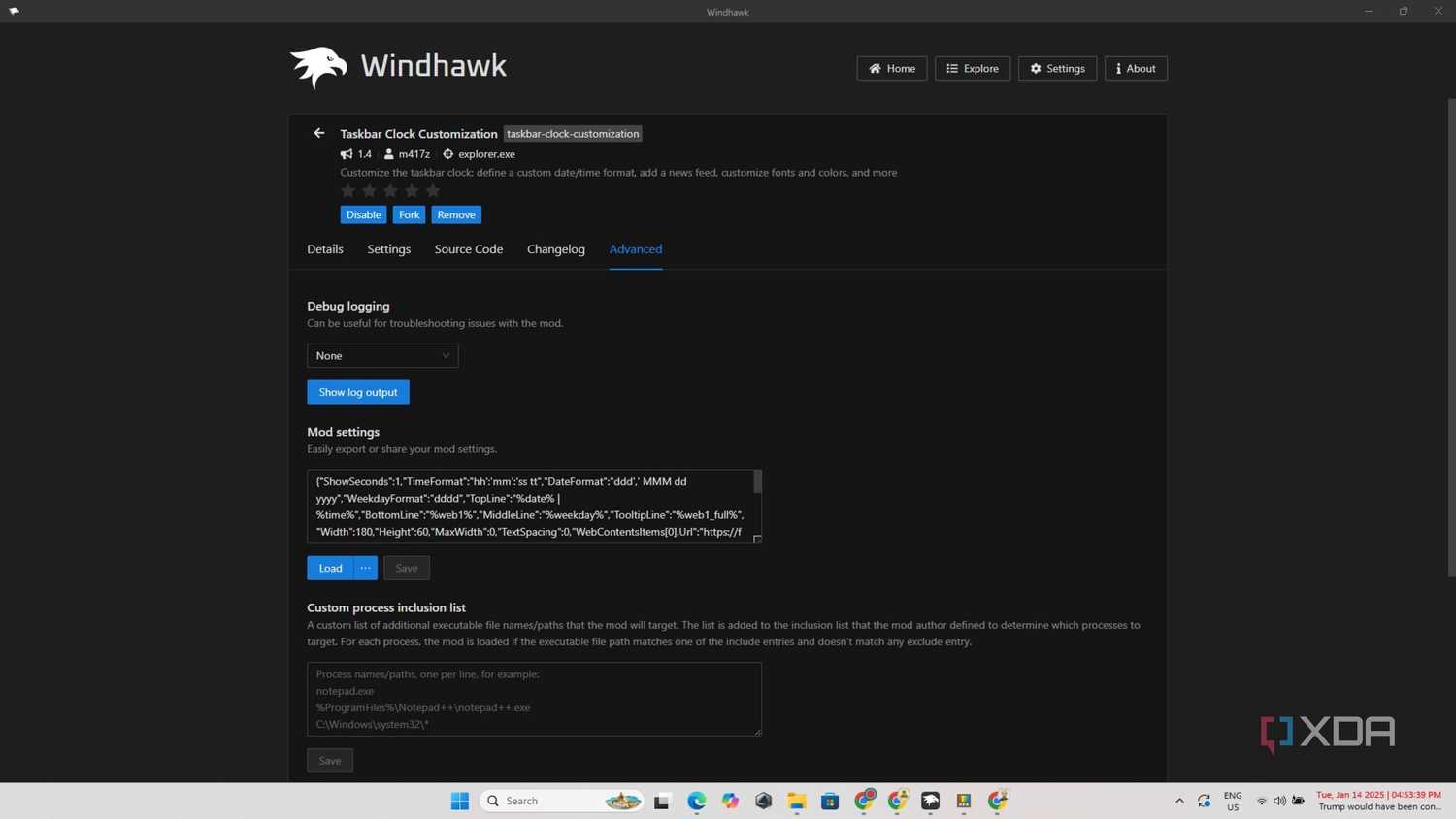Rate the mod one star
This screenshot has width=1456, height=819.
[347, 191]
